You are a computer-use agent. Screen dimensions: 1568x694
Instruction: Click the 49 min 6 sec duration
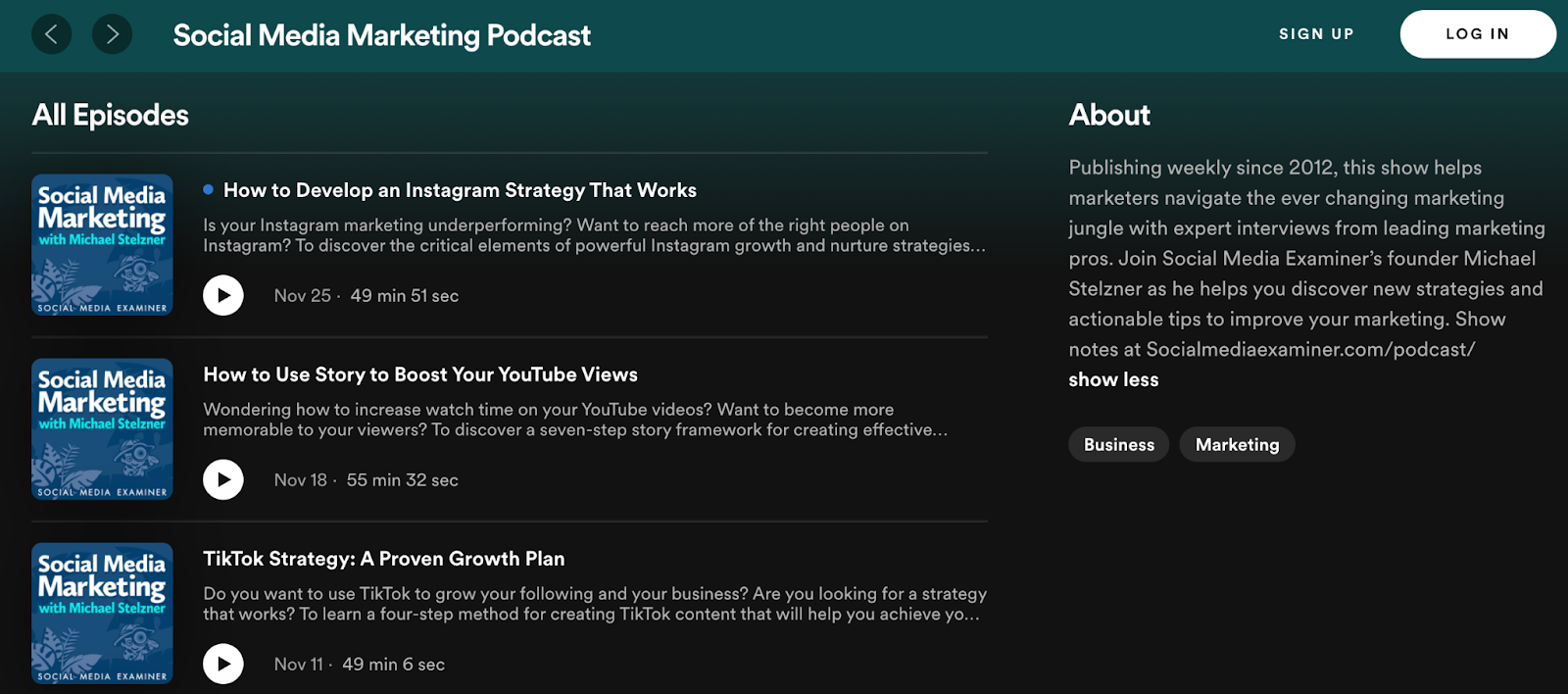tap(394, 664)
